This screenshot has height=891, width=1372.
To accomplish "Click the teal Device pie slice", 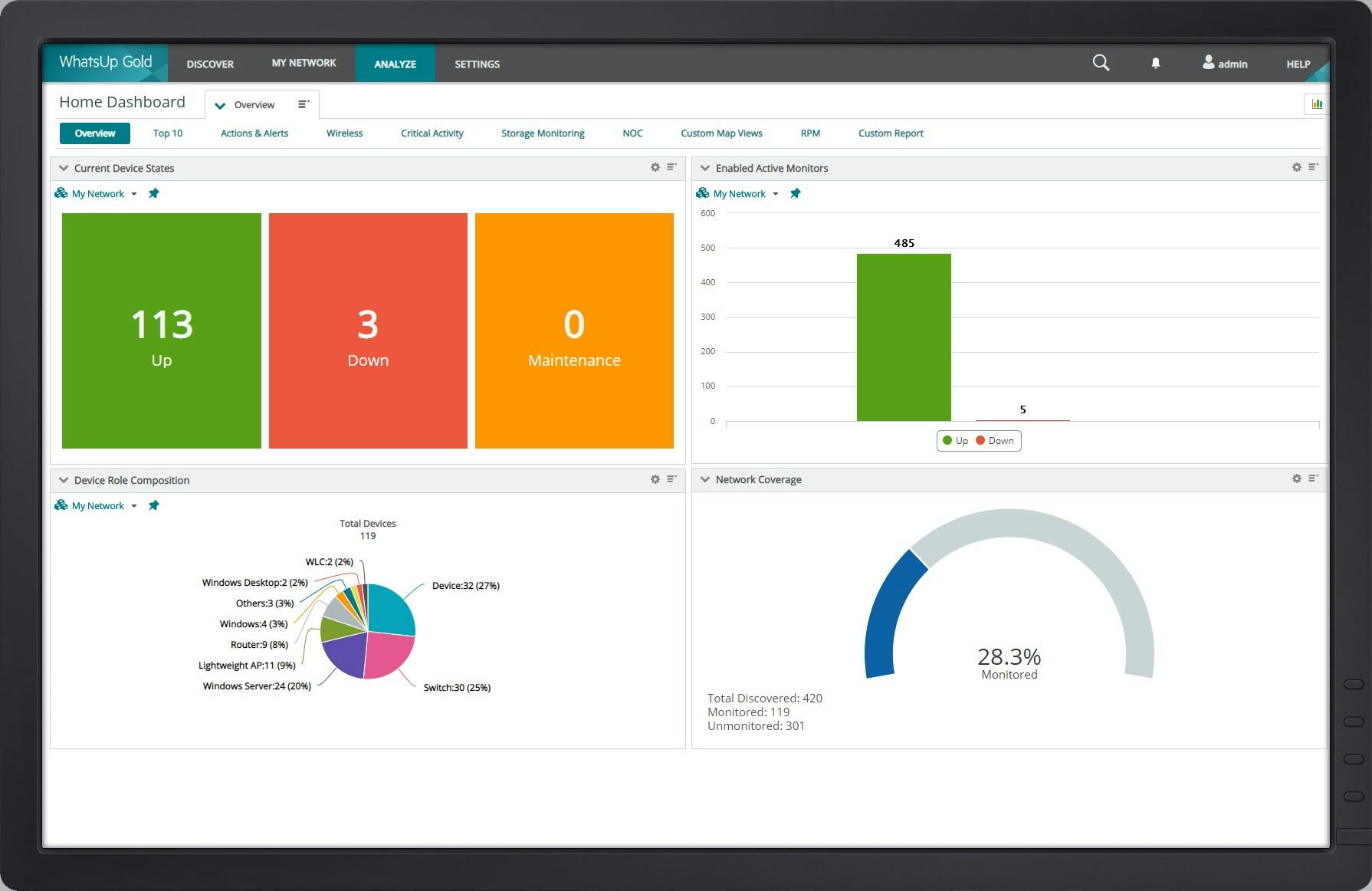I will [391, 610].
